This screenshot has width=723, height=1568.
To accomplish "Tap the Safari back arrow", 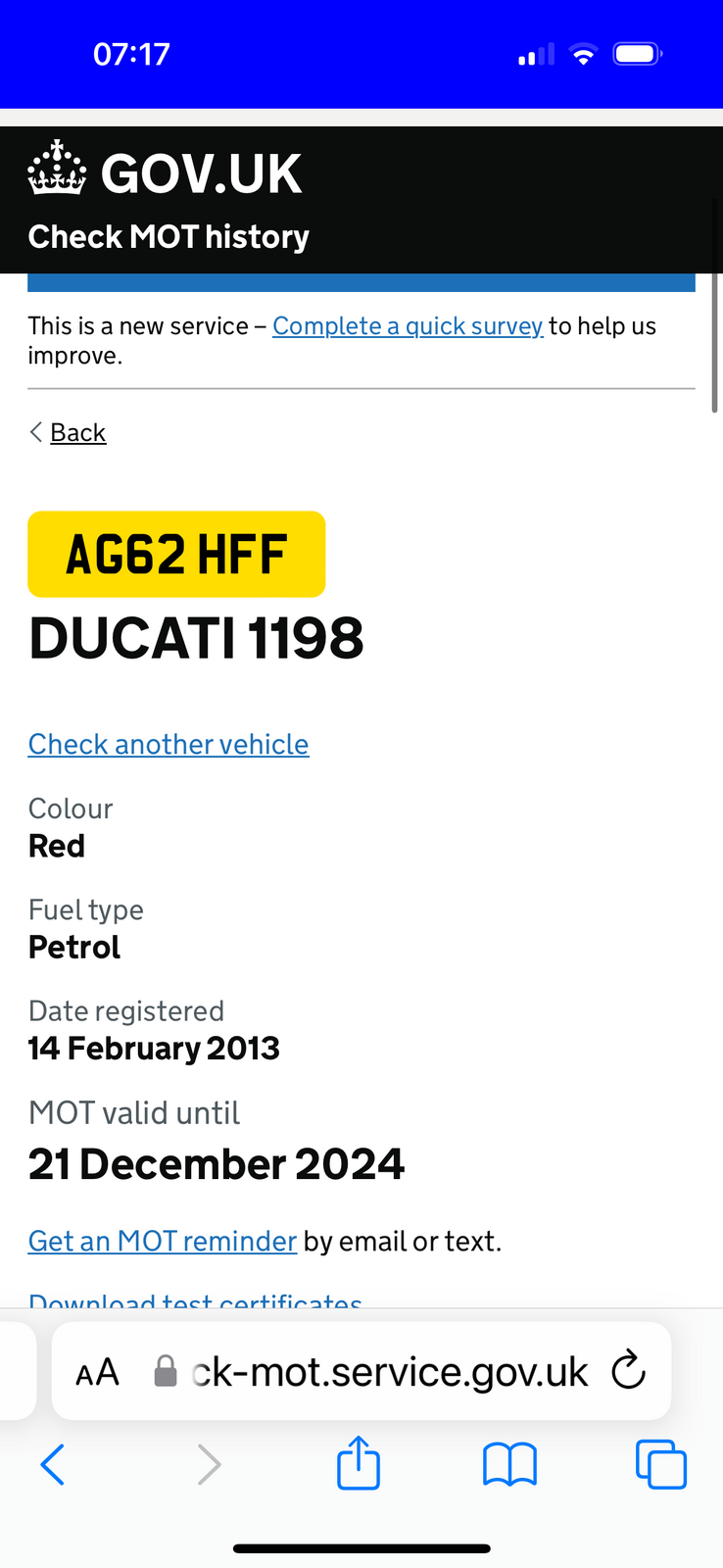I will point(53,1465).
